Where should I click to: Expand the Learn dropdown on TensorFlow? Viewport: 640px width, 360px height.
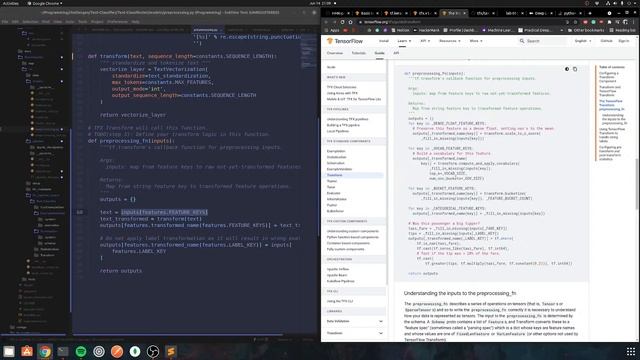coord(404,41)
